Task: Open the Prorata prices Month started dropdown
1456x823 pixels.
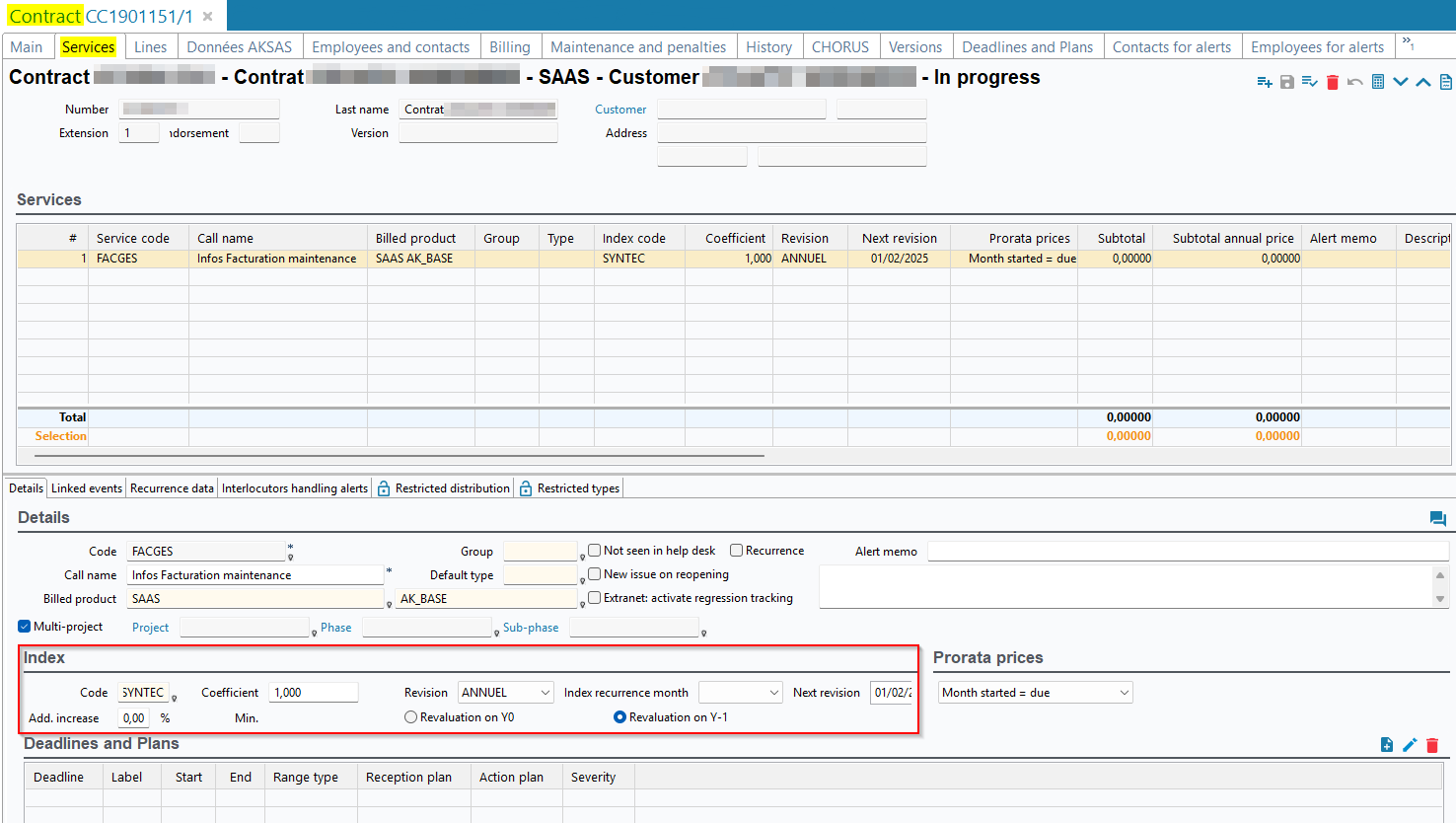Action: point(1035,693)
